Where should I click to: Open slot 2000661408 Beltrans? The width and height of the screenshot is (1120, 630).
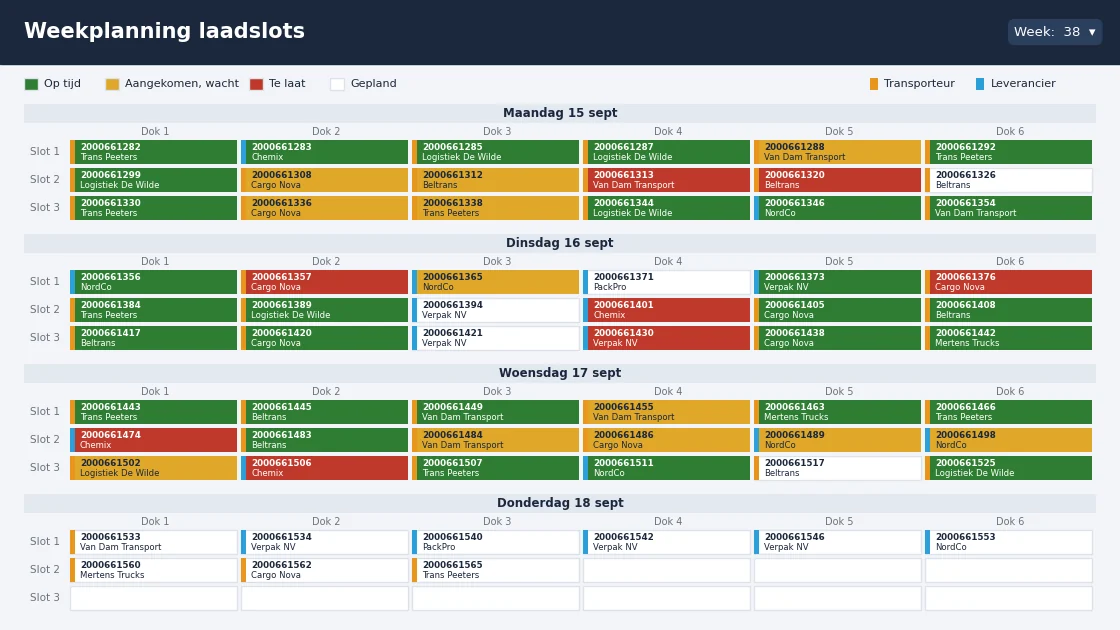coord(1009,310)
